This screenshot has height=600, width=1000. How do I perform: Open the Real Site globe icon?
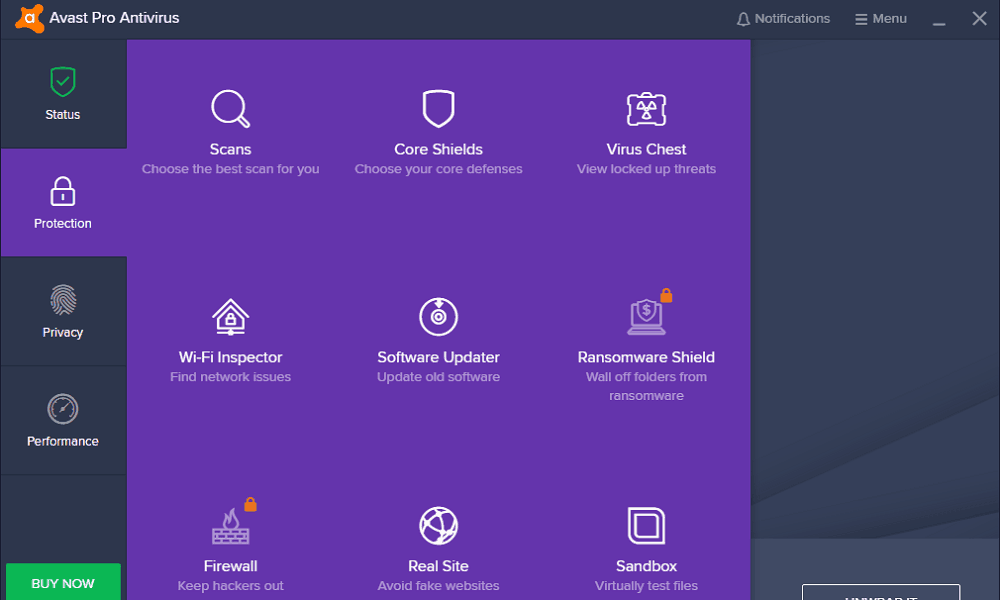click(x=438, y=525)
